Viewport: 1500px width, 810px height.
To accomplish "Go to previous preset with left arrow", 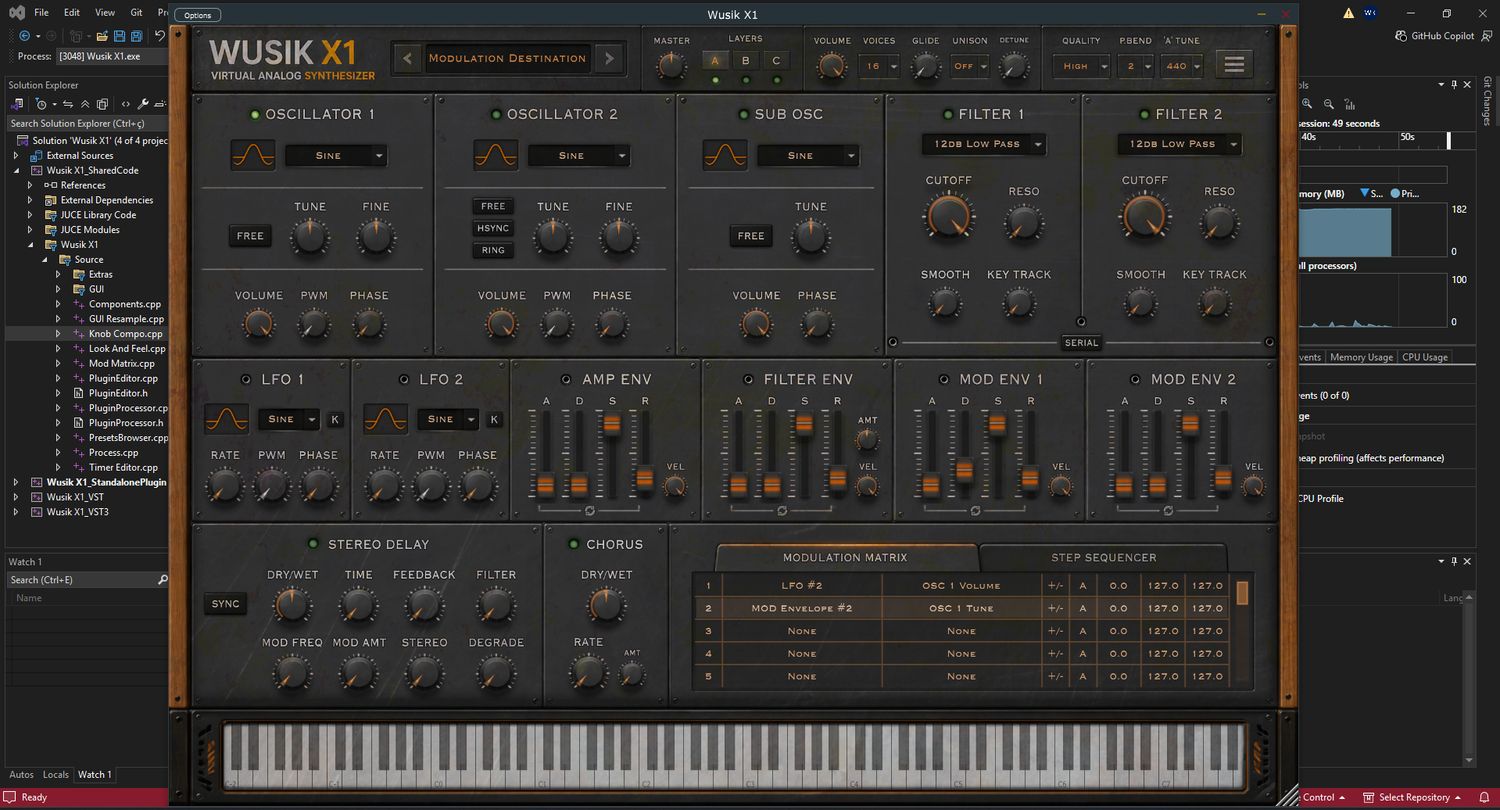I will tap(406, 58).
